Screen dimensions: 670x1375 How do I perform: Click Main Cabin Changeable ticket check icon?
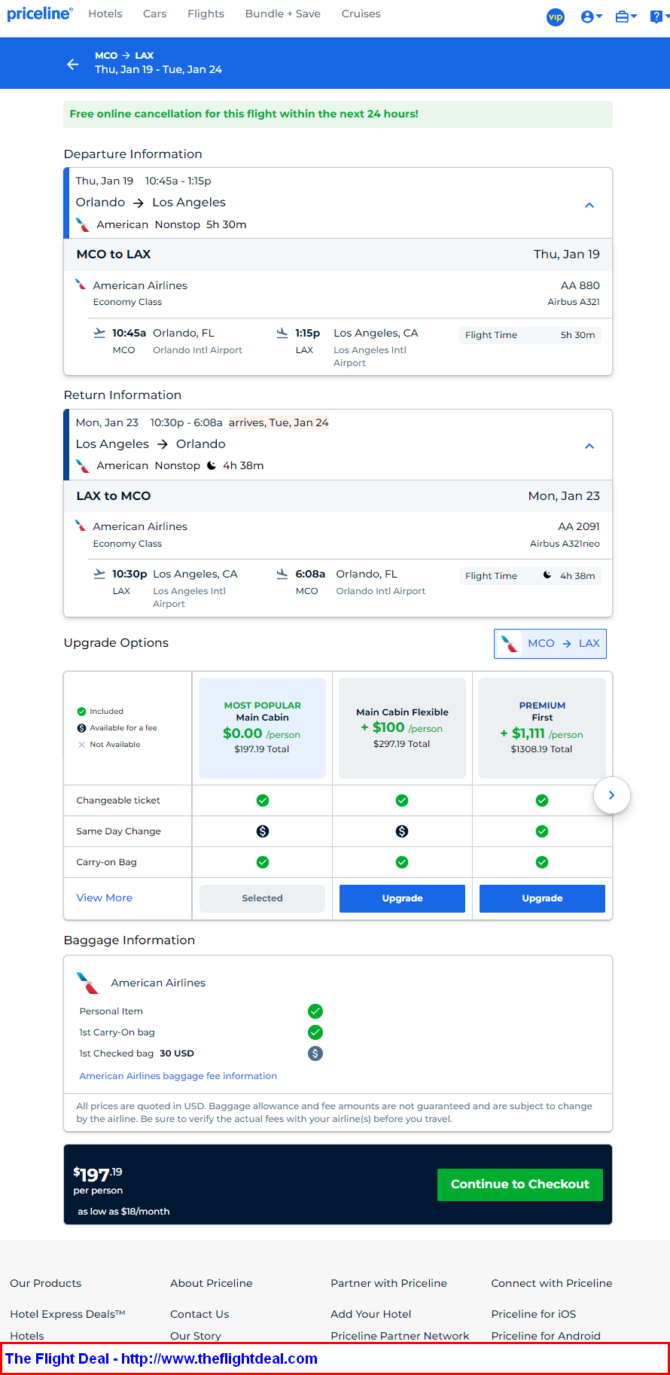[x=262, y=800]
